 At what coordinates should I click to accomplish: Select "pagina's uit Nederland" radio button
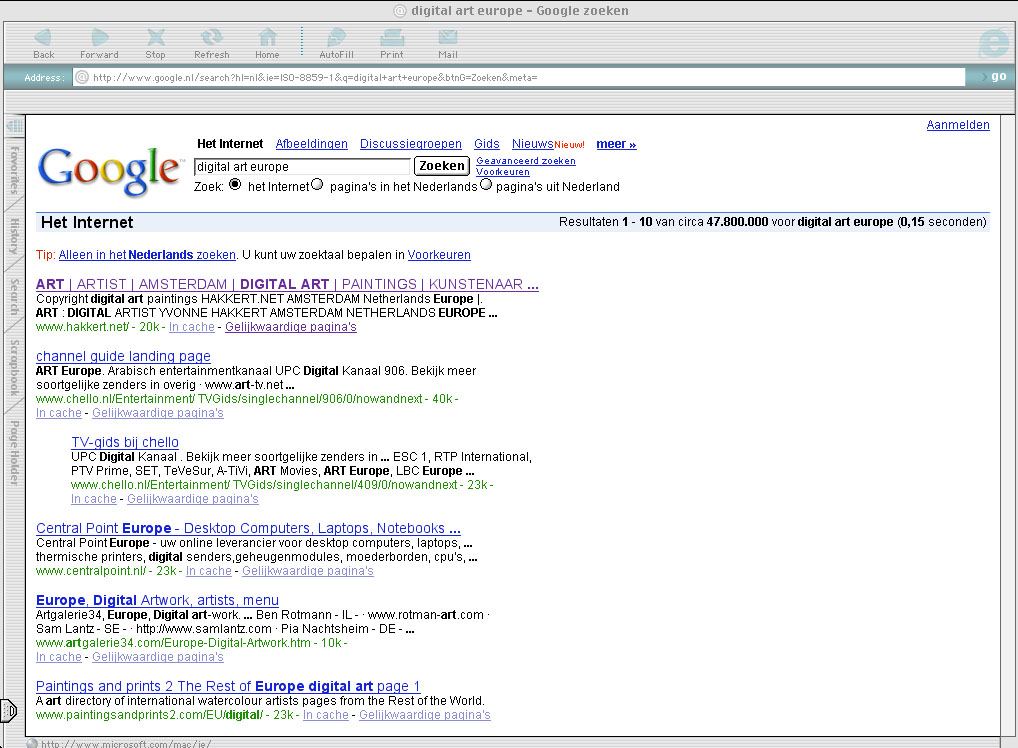pyautogui.click(x=486, y=185)
